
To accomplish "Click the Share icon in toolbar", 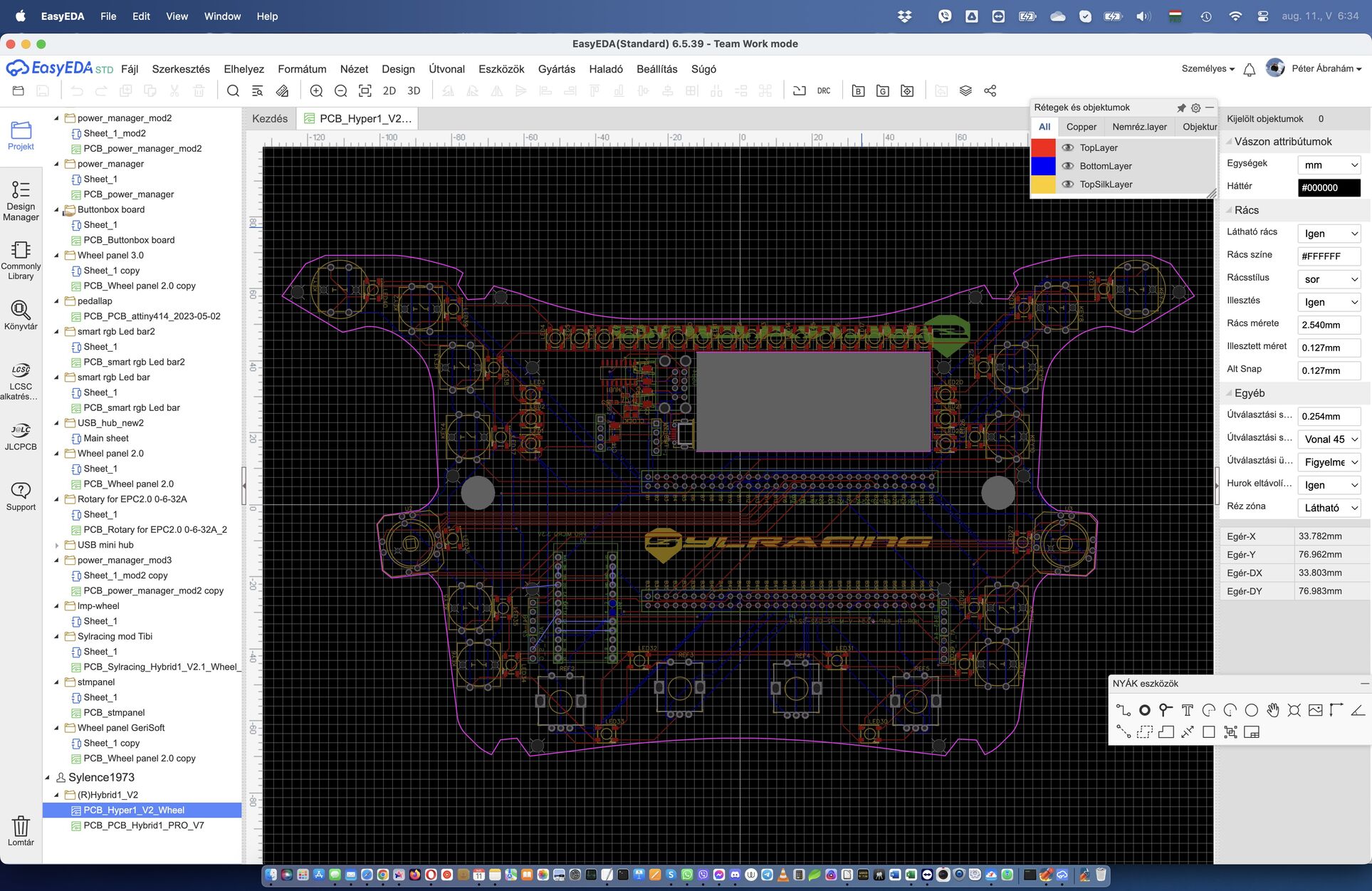I will 990,90.
